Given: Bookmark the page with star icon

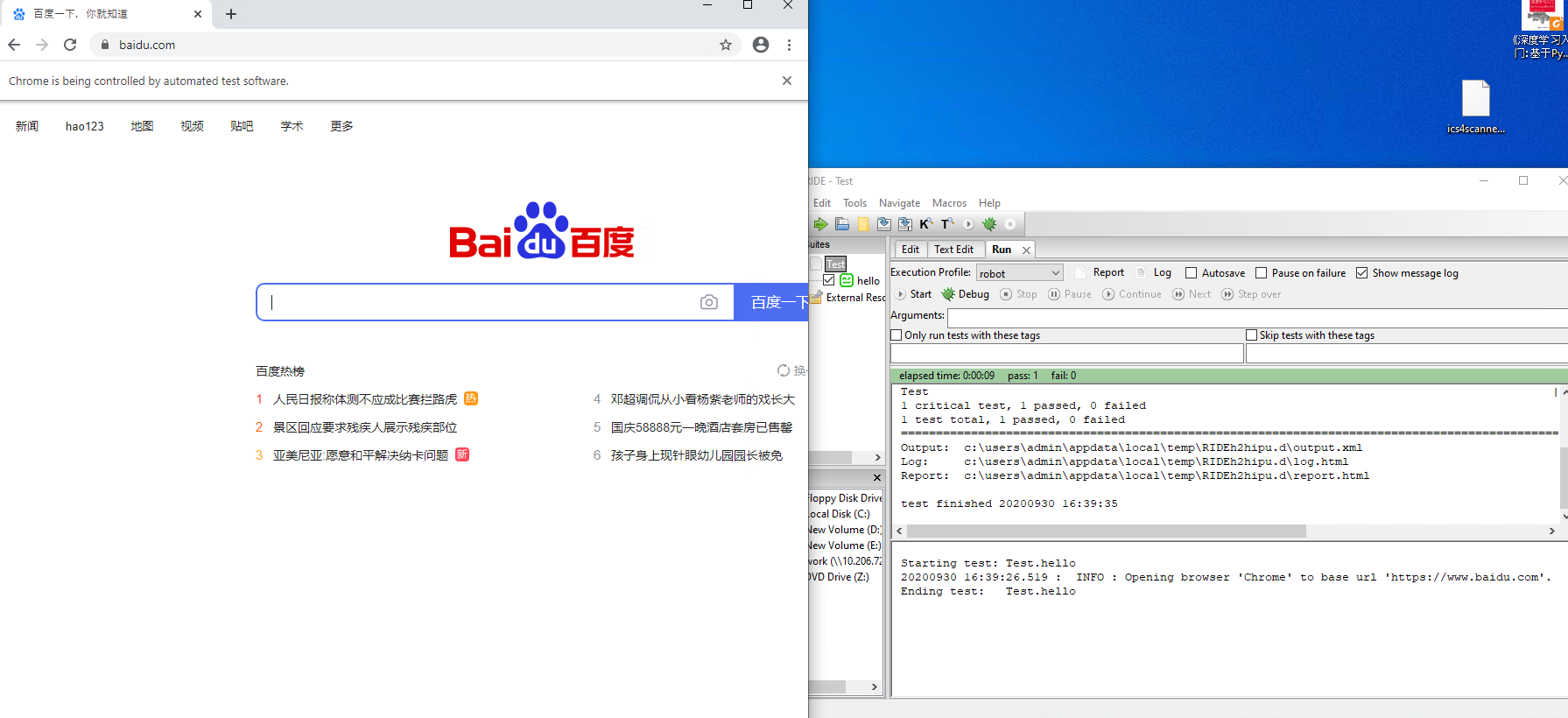Looking at the screenshot, I should [726, 45].
